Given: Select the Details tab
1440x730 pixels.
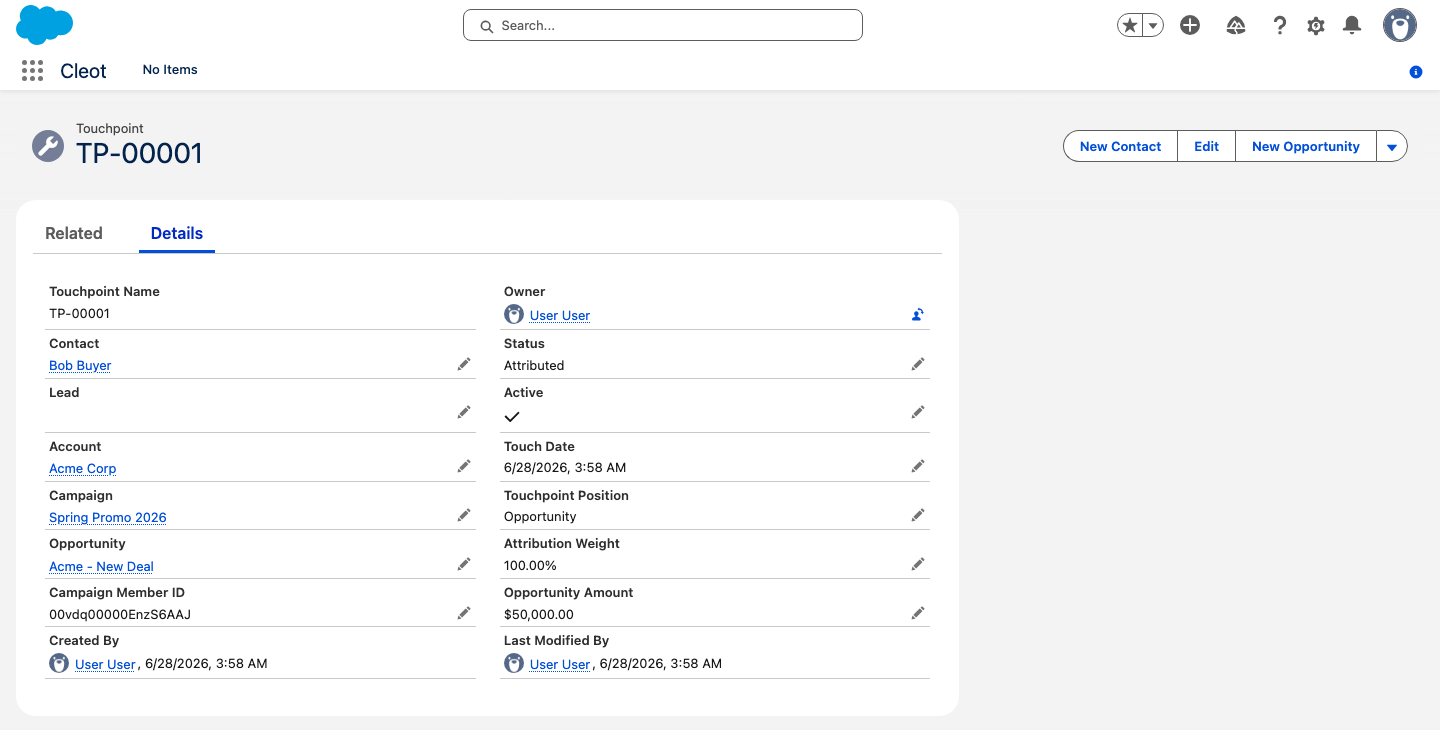Looking at the screenshot, I should (177, 233).
